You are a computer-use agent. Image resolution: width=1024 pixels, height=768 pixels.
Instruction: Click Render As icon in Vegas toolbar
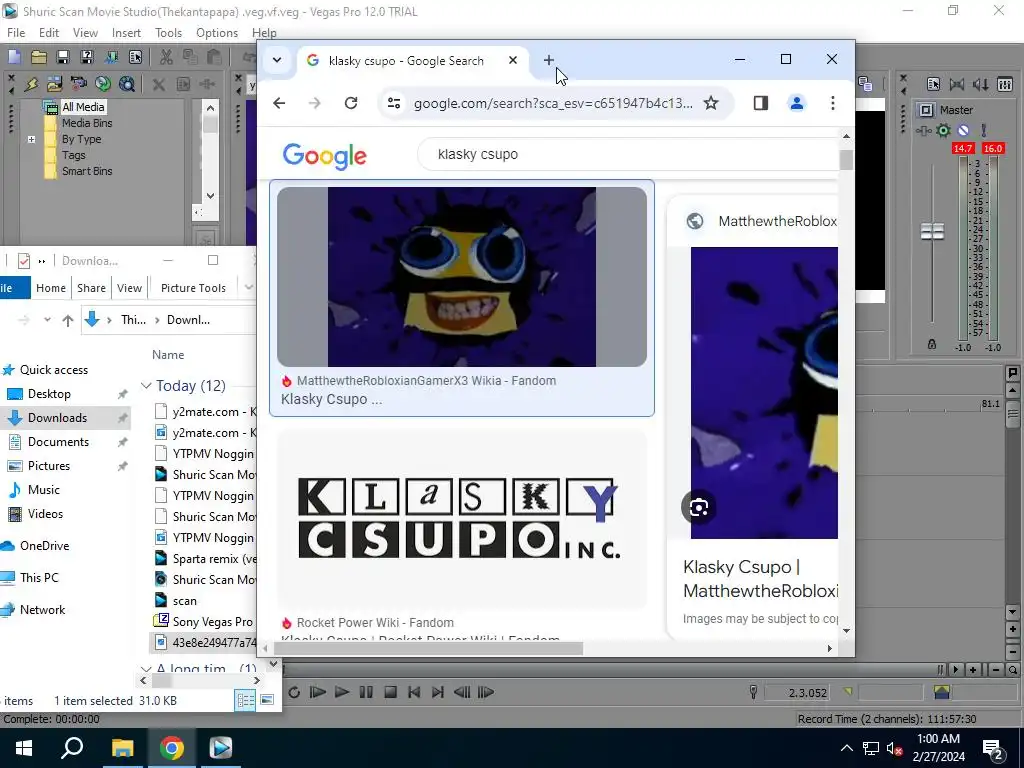(x=111, y=57)
